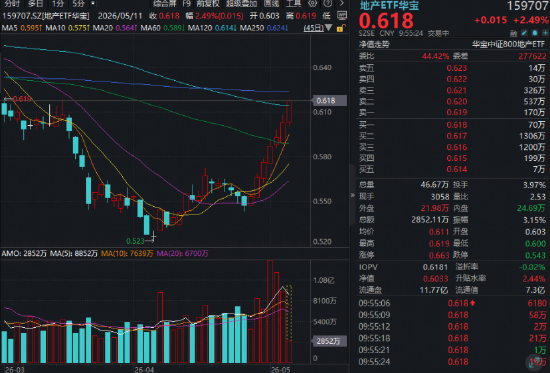The width and height of the screenshot is (550, 373).
Task: Set a price alert with the bell icon
Action: pyautogui.click(x=535, y=33)
